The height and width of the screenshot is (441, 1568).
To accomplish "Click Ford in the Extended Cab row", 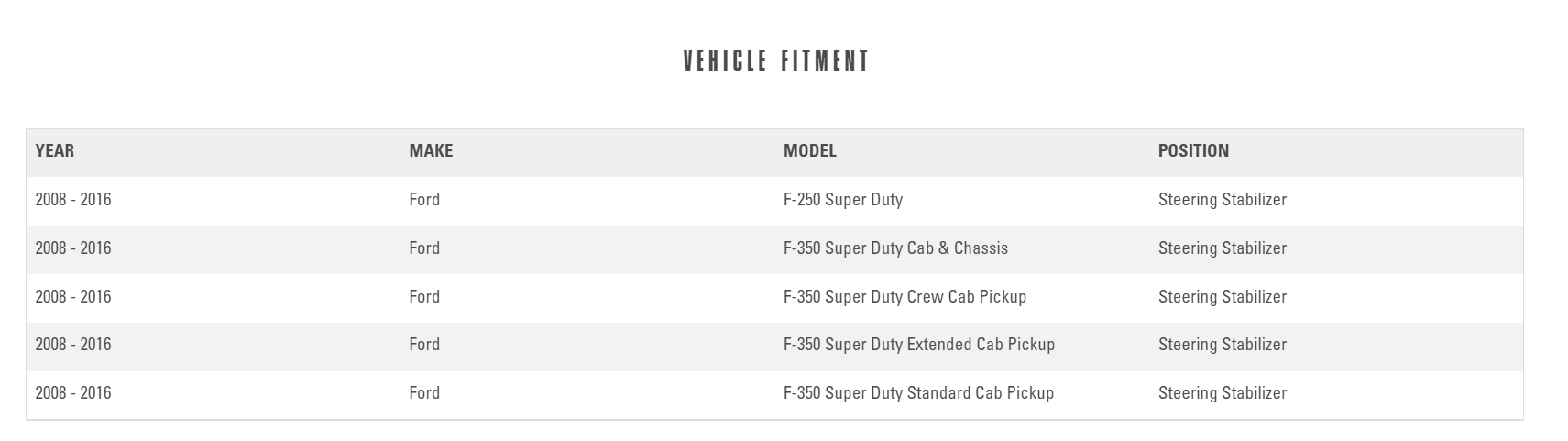I will click(x=424, y=345).
